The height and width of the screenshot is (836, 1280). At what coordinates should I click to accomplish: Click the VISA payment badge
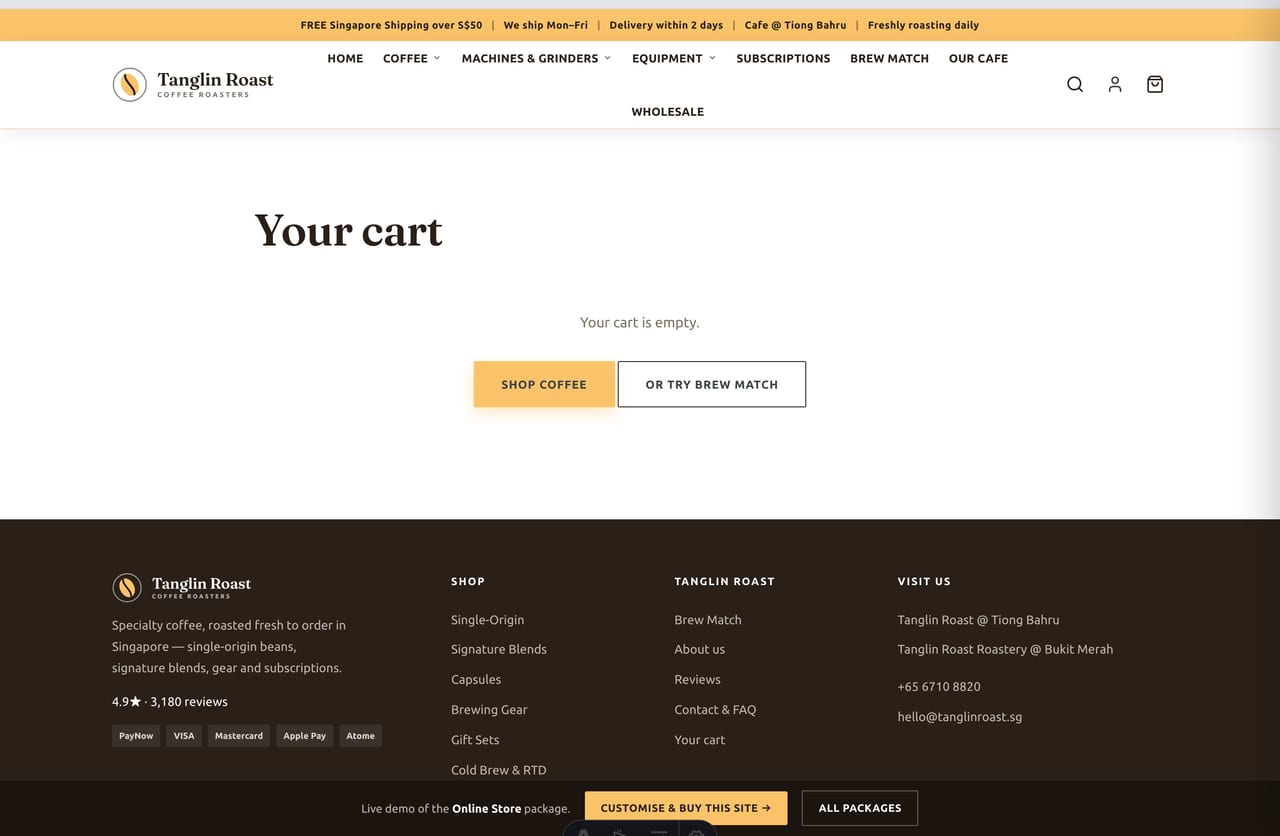click(184, 736)
